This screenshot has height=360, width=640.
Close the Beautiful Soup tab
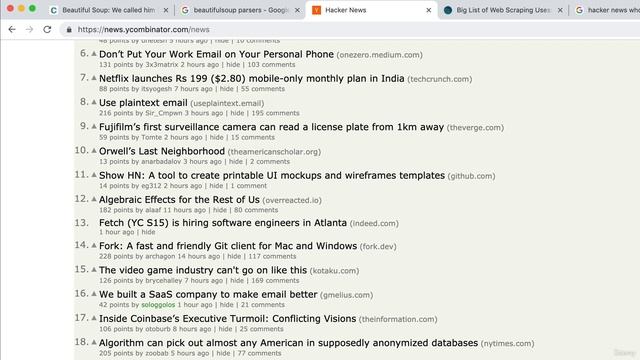coord(166,10)
